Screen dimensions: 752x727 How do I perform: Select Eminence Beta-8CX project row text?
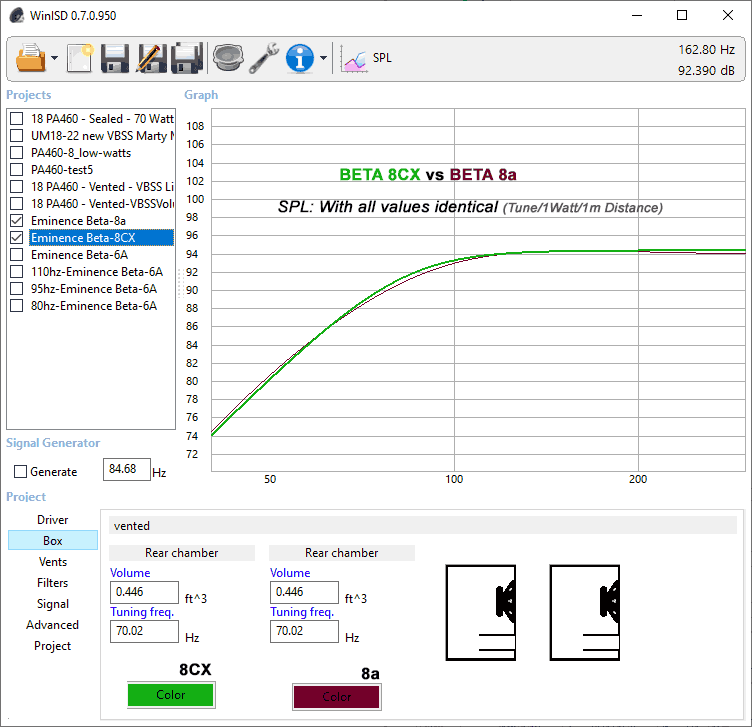point(83,238)
